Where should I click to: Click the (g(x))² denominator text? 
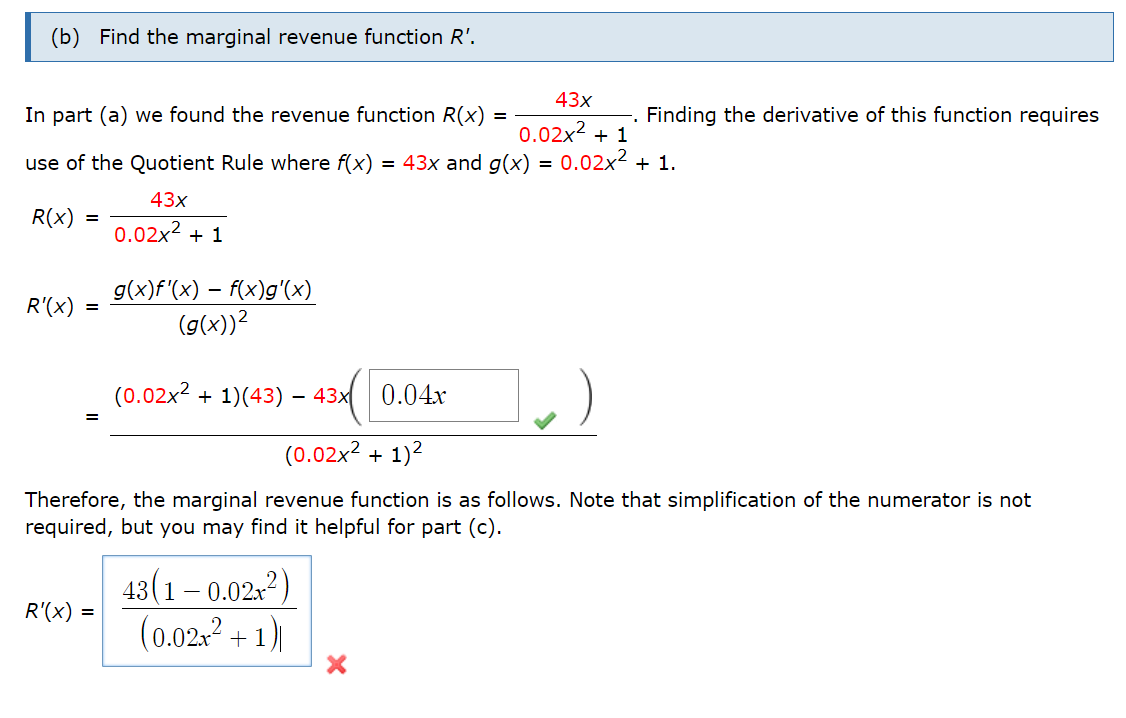tap(213, 324)
